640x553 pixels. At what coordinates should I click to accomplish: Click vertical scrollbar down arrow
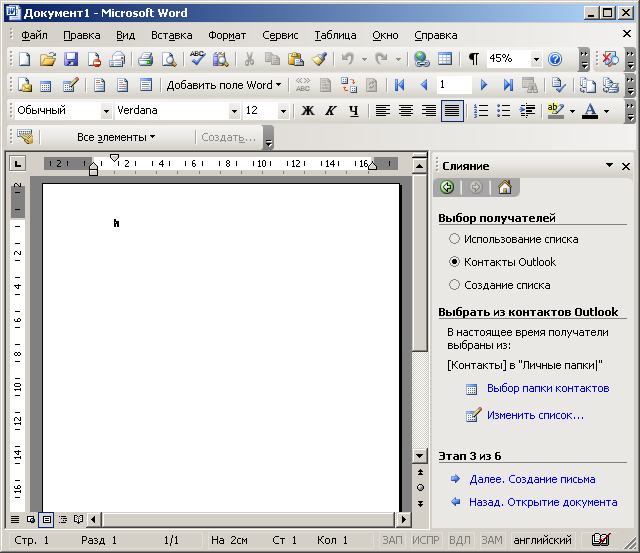[x=420, y=455]
